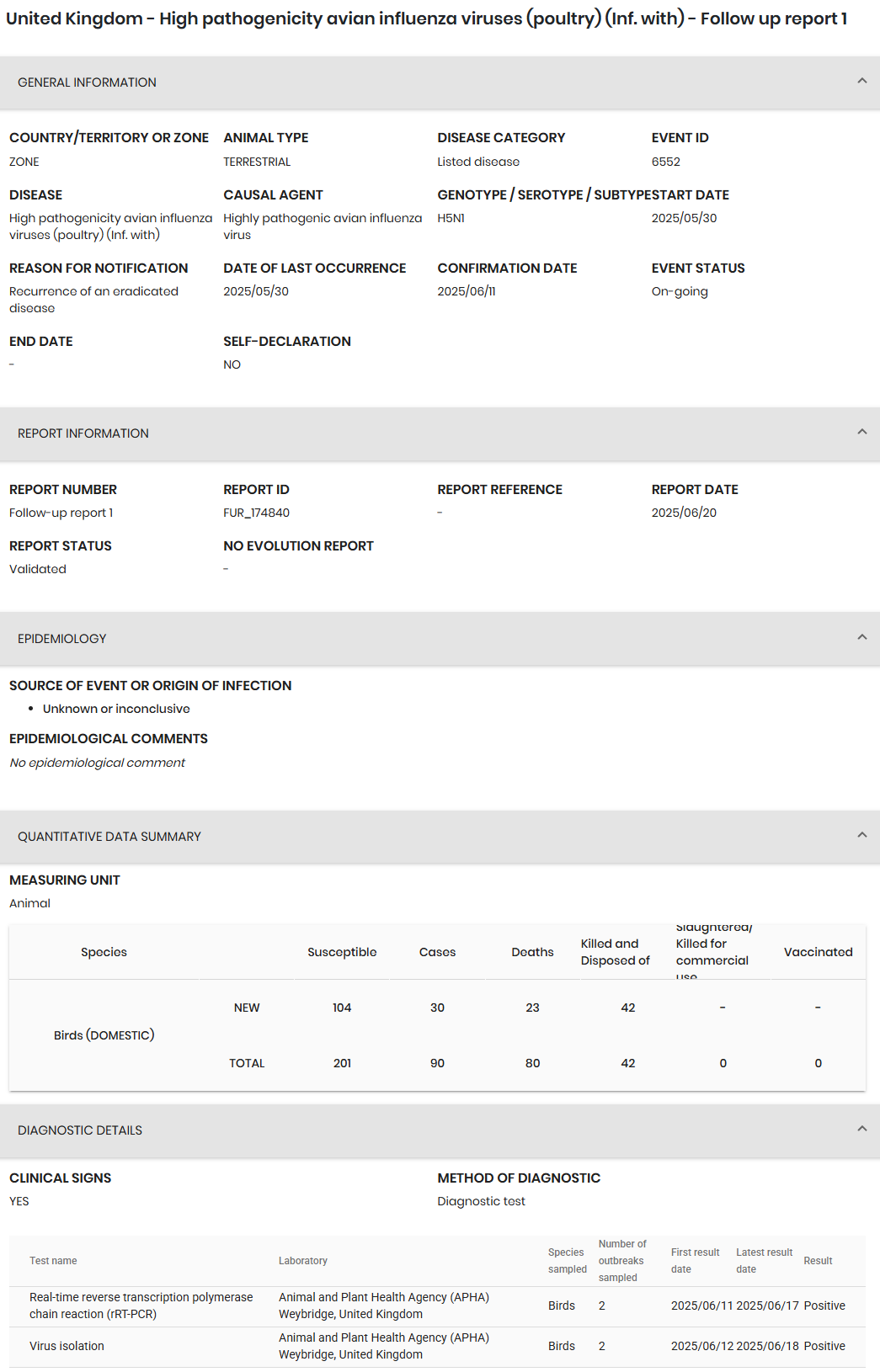Select the Susceptible column header

click(342, 952)
